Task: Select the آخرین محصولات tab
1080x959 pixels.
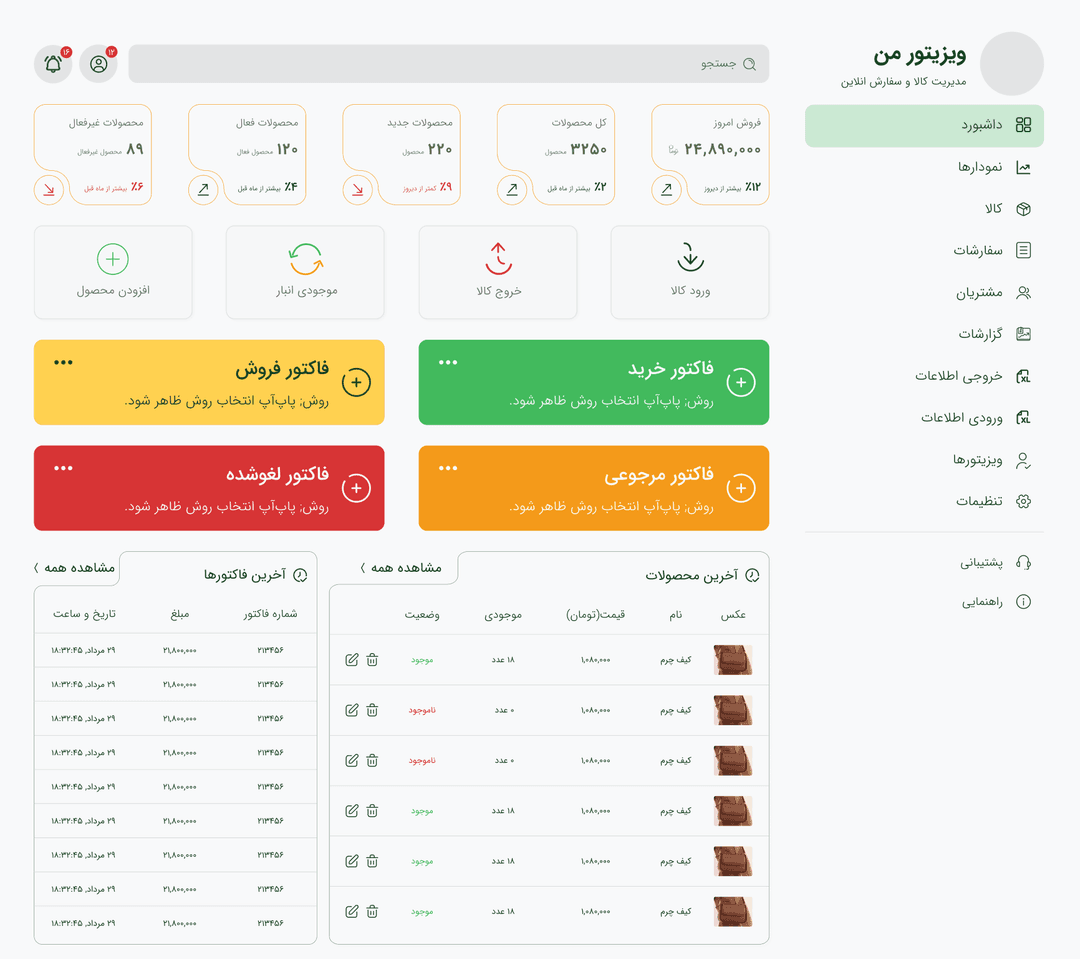Action: [x=702, y=575]
